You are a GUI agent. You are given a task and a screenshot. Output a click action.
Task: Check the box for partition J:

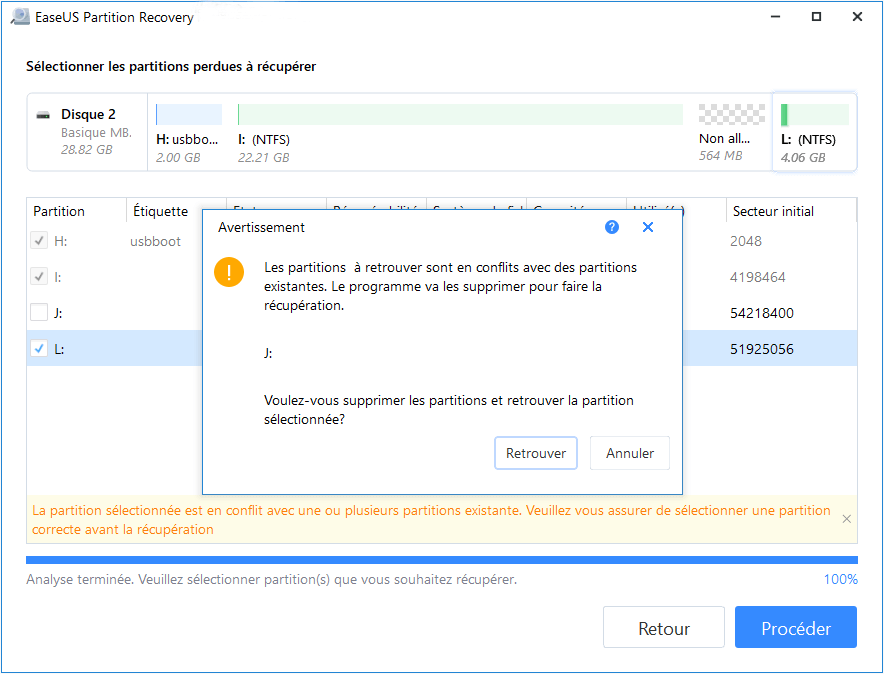(39, 312)
